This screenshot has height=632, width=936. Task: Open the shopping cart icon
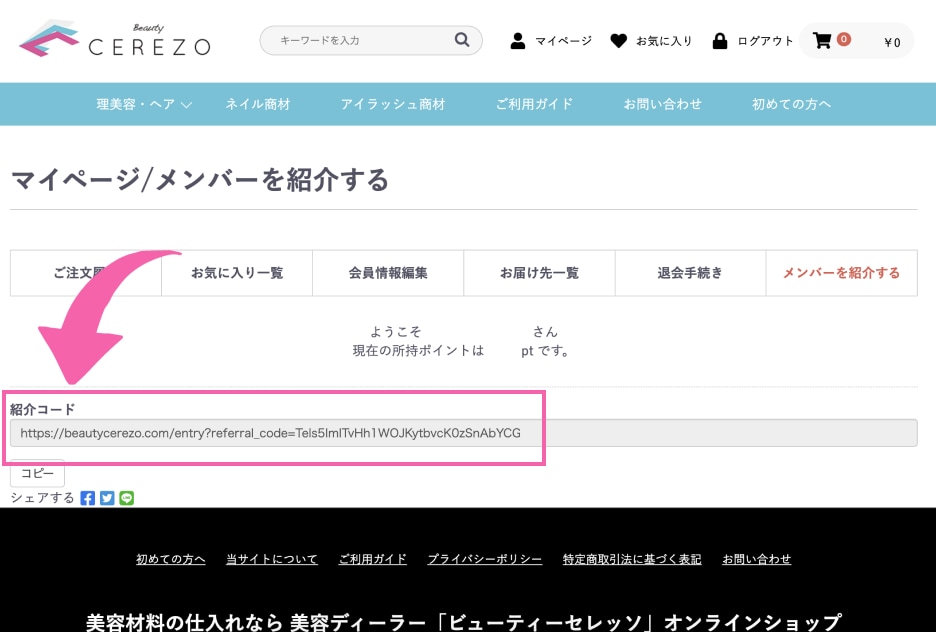click(x=822, y=41)
